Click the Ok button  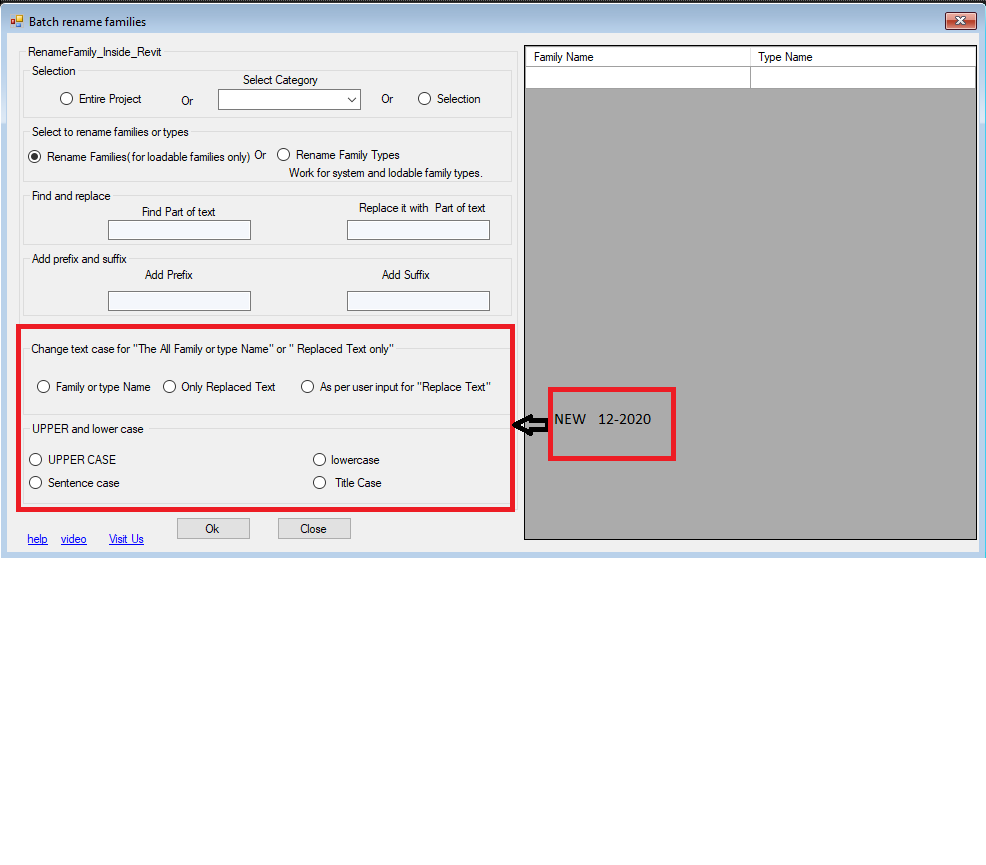tap(213, 529)
